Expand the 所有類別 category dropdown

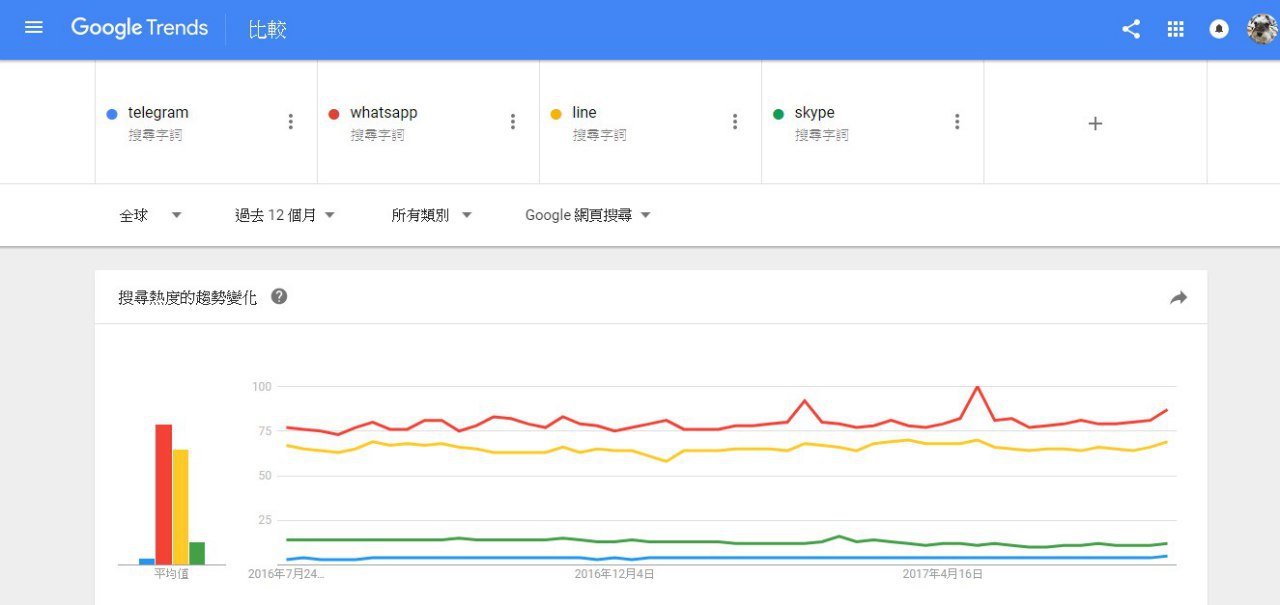pos(431,215)
